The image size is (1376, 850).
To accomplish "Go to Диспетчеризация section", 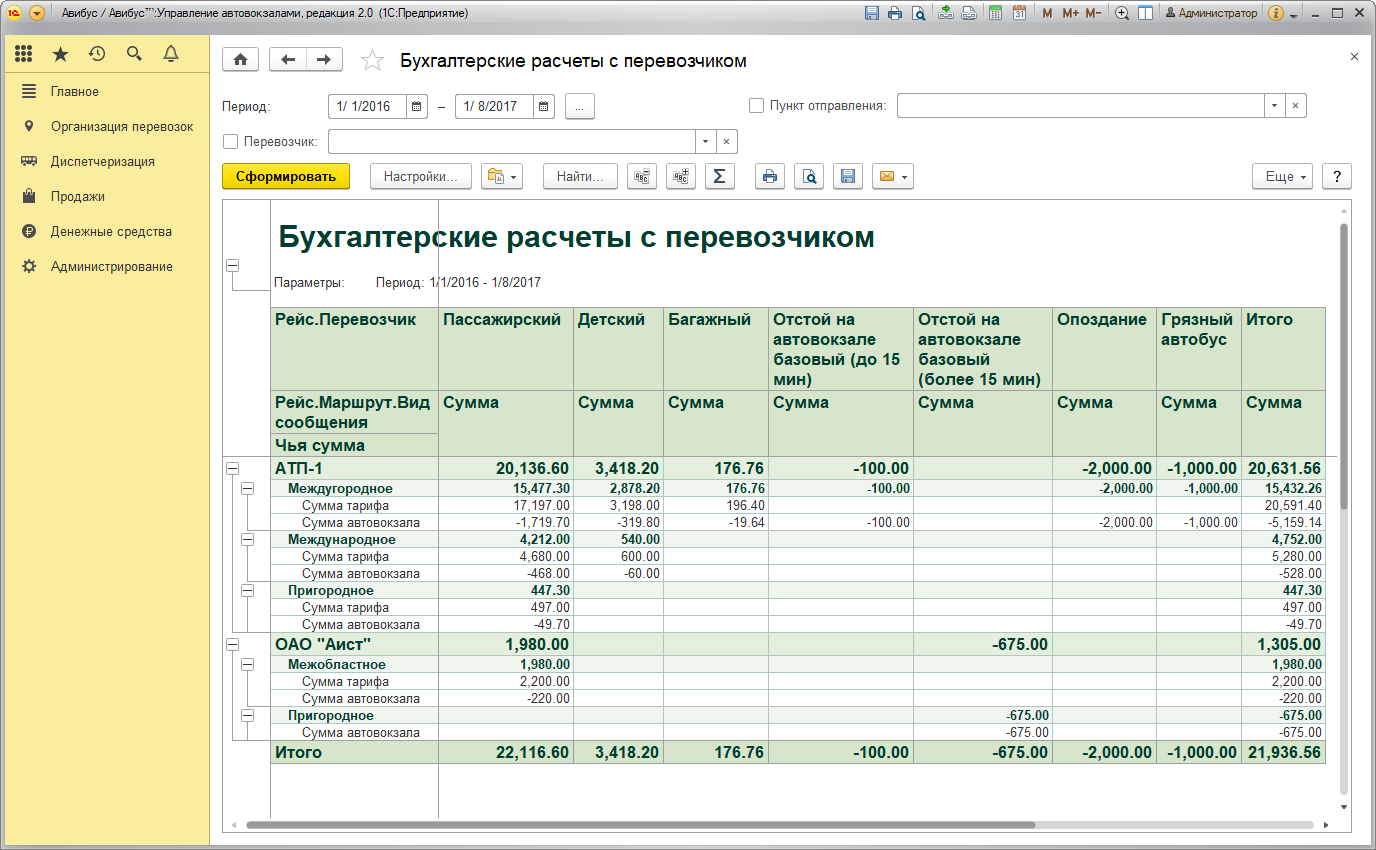I will (102, 162).
